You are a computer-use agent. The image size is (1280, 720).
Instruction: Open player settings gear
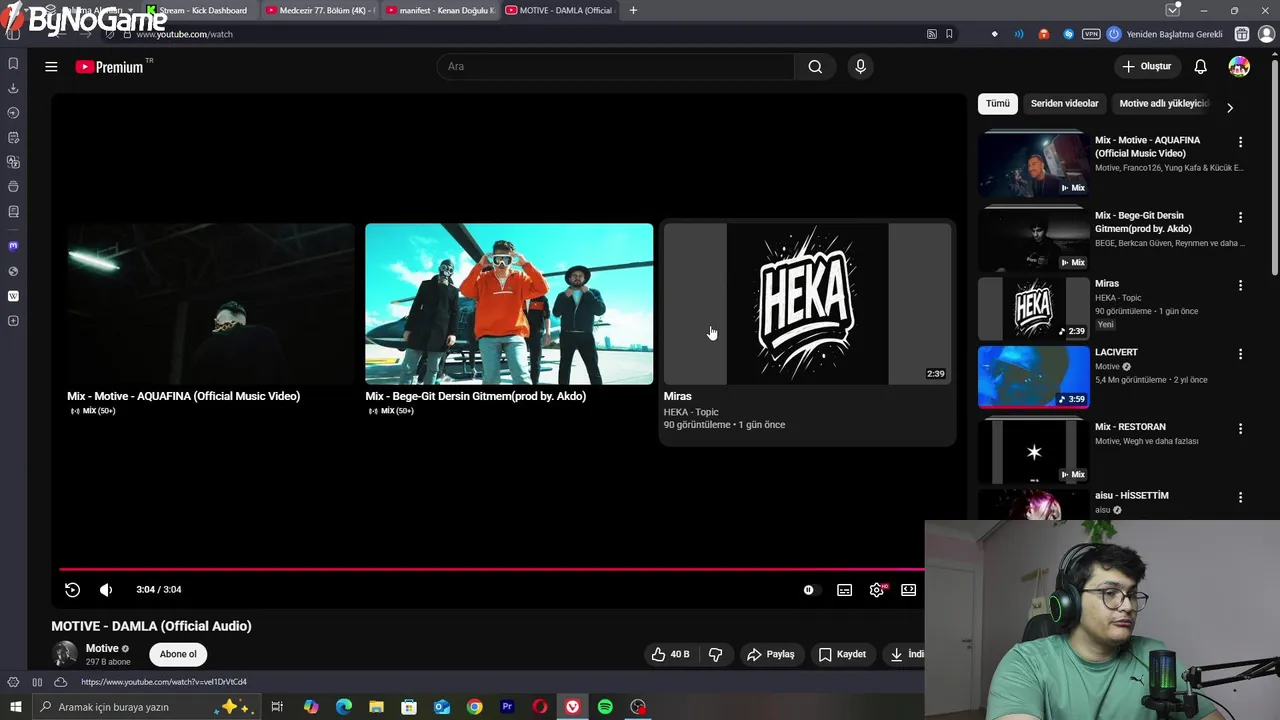(877, 590)
